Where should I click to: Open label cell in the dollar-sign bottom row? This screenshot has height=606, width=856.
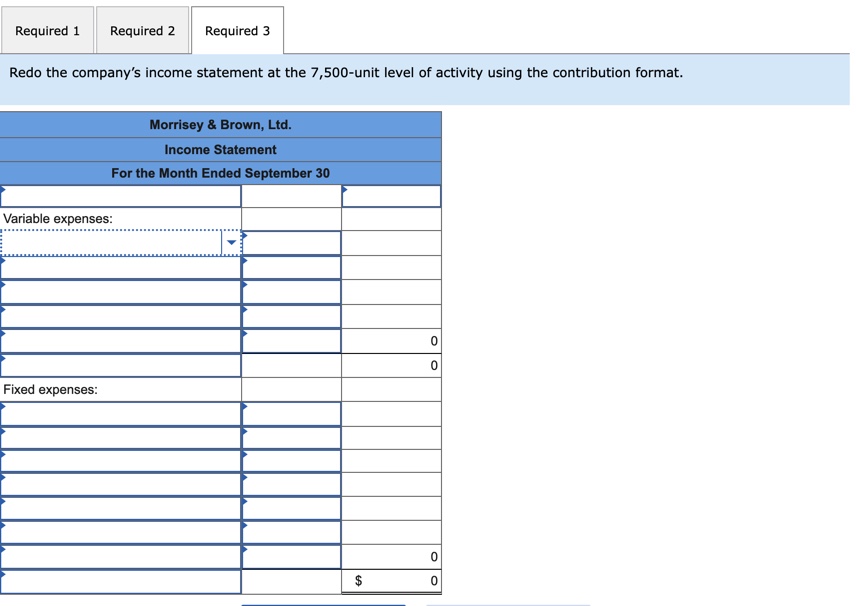pyautogui.click(x=121, y=581)
